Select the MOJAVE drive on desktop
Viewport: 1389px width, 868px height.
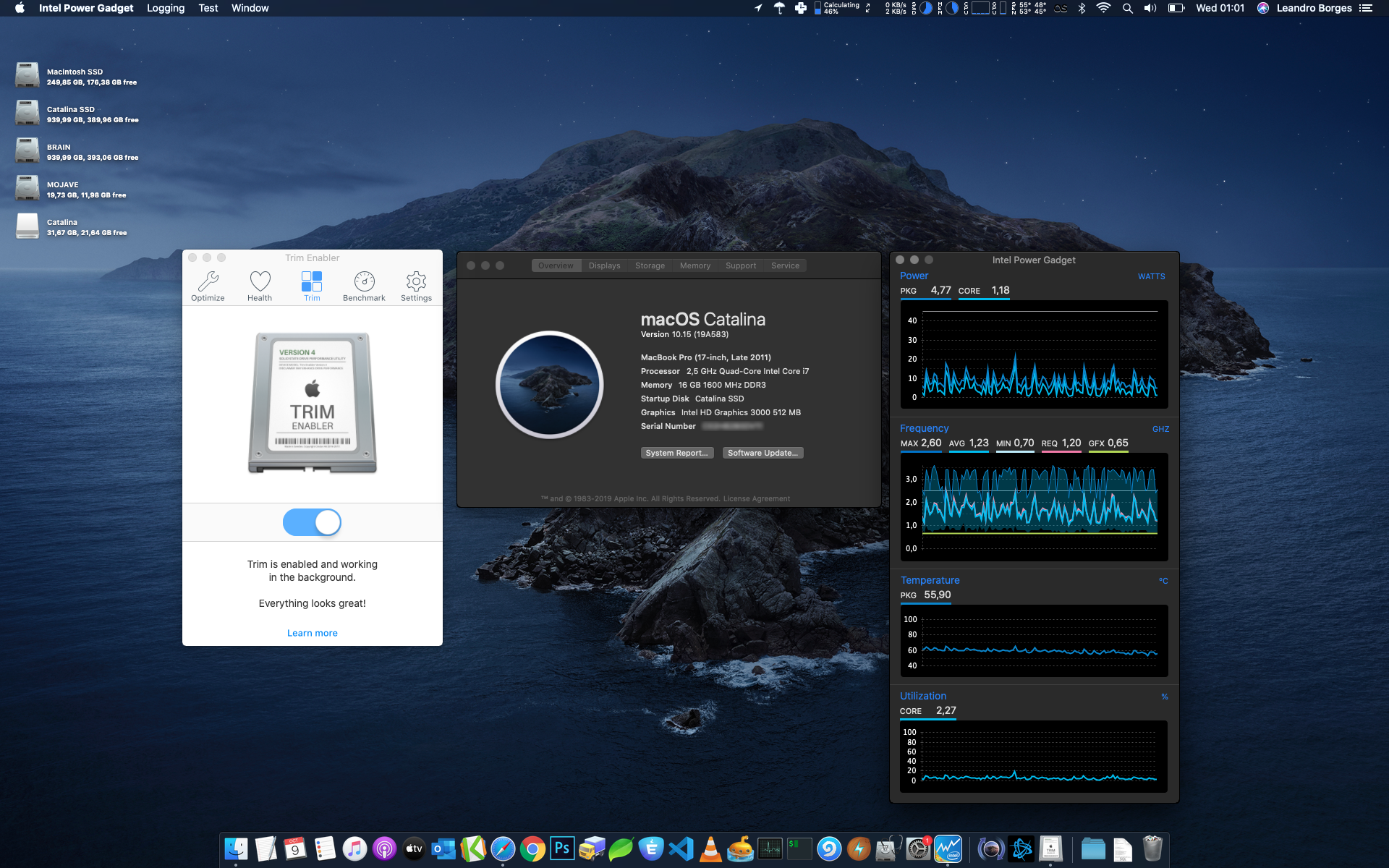(27, 188)
